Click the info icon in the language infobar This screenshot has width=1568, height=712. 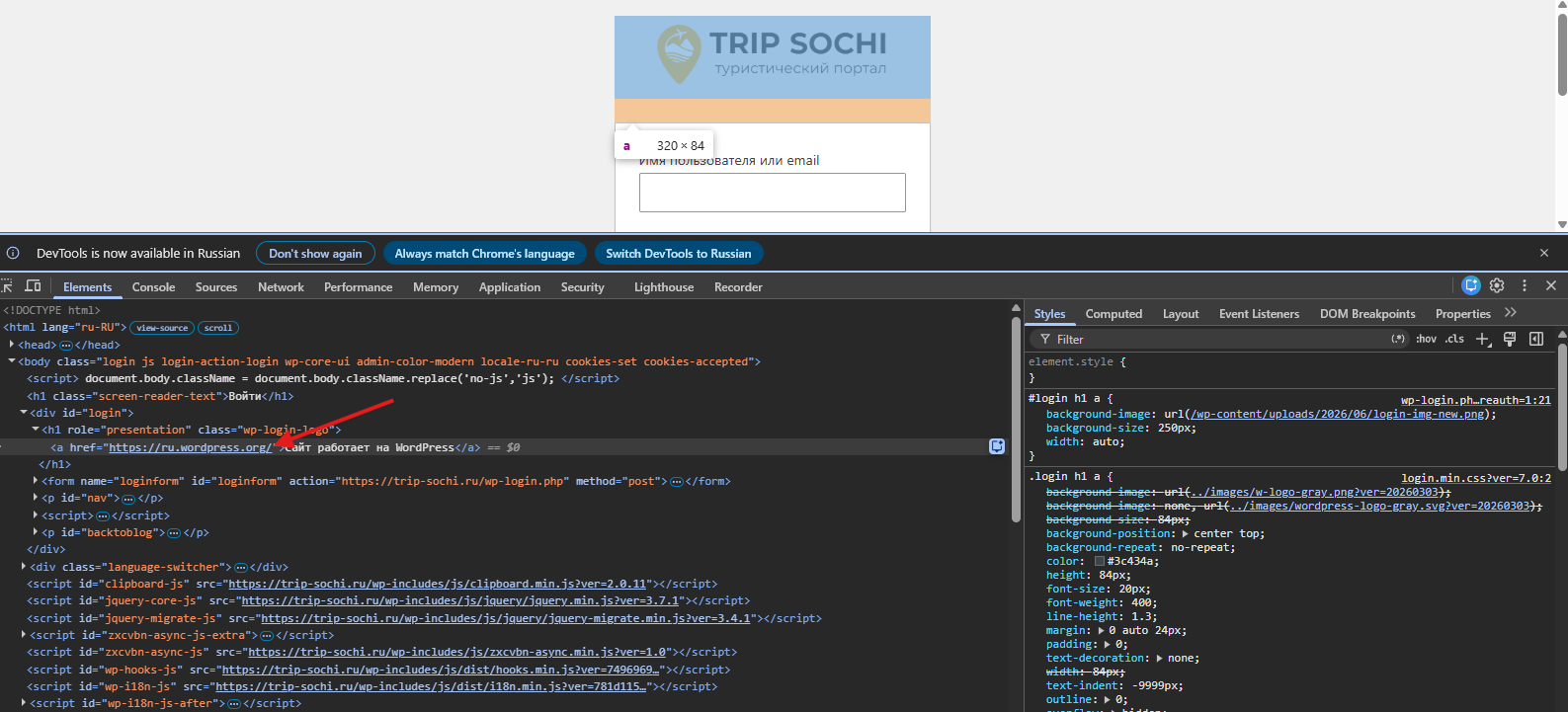(x=13, y=253)
